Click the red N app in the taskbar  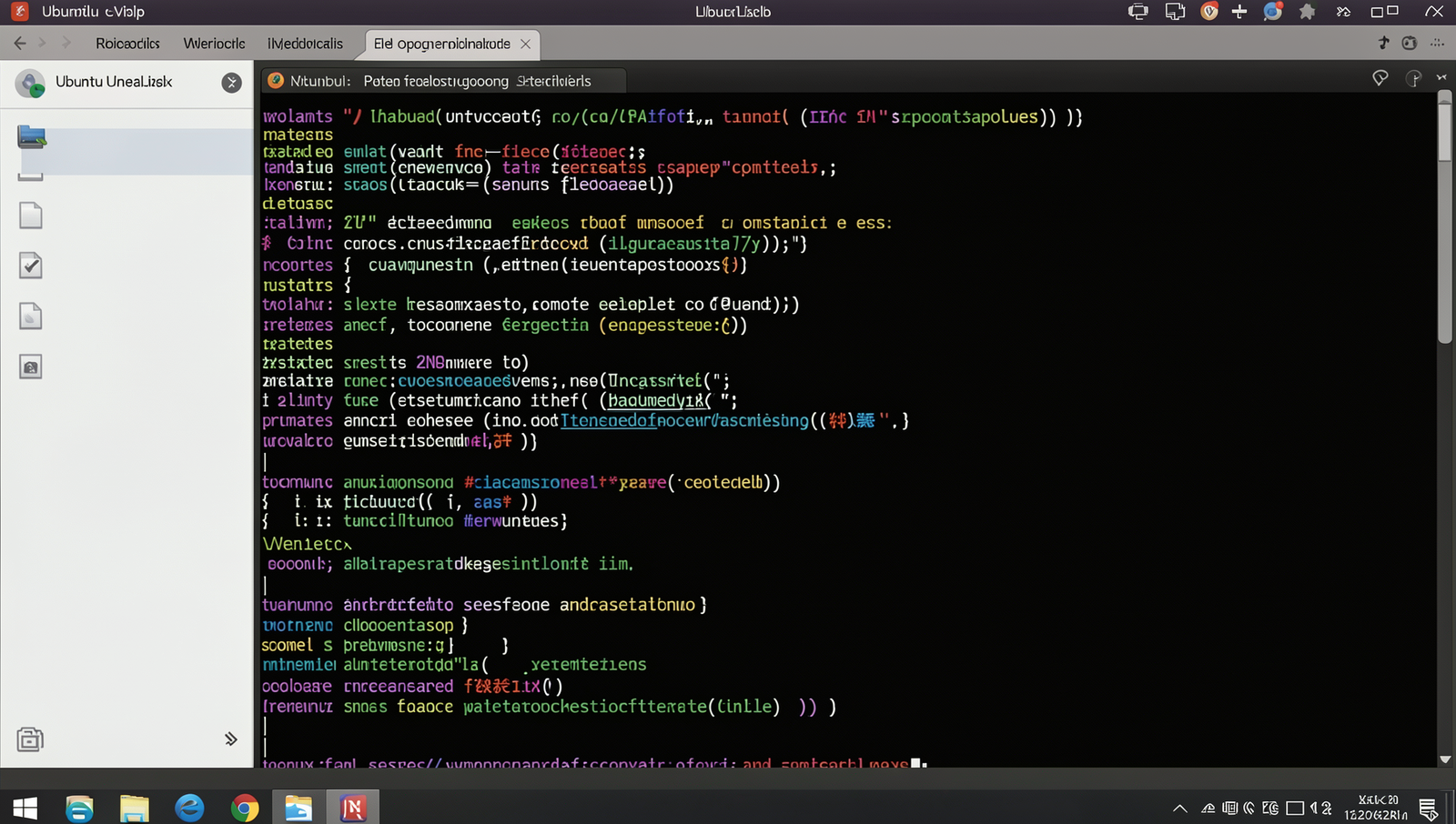tap(353, 808)
